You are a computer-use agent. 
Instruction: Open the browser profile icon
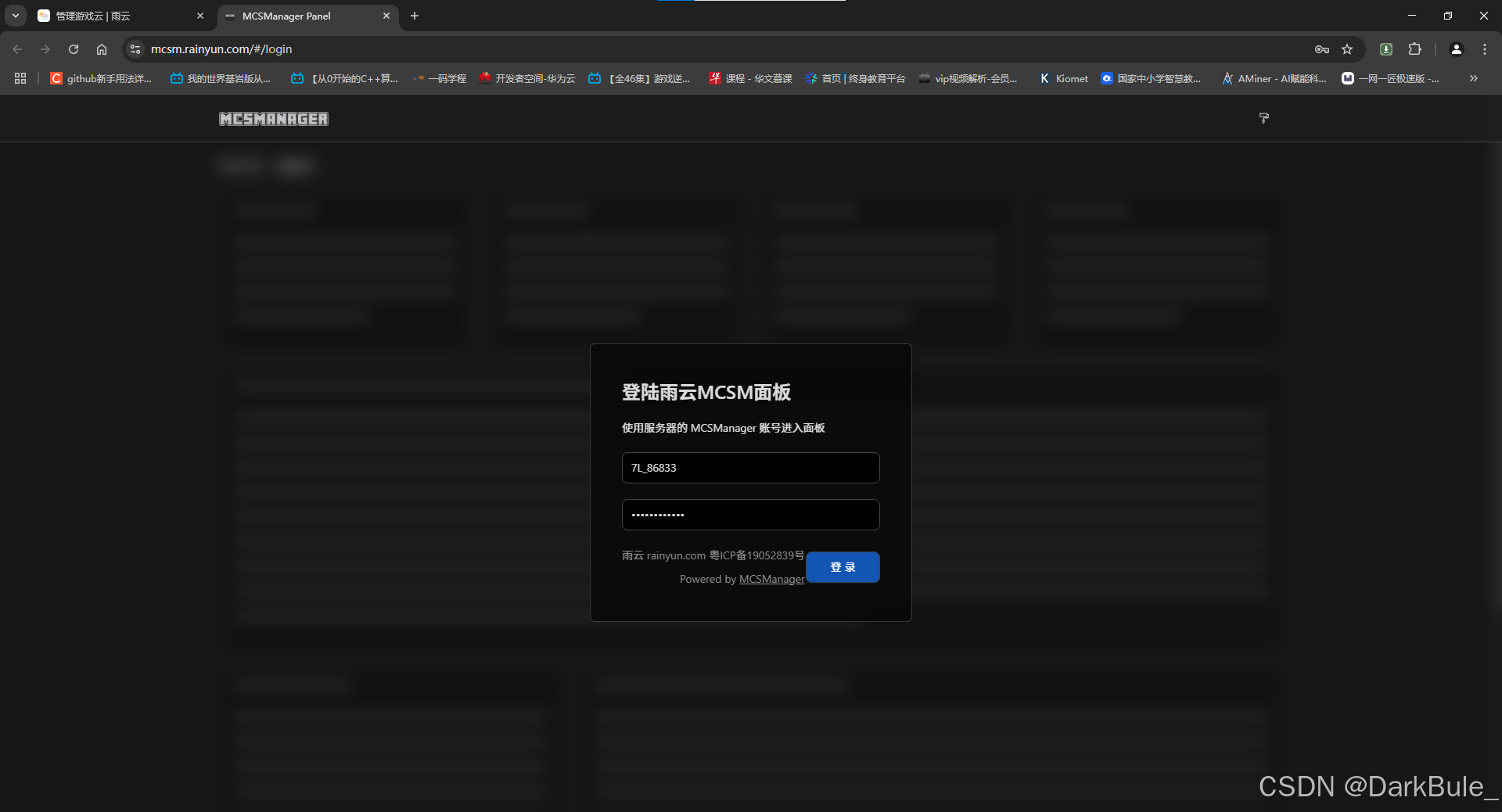click(1457, 49)
